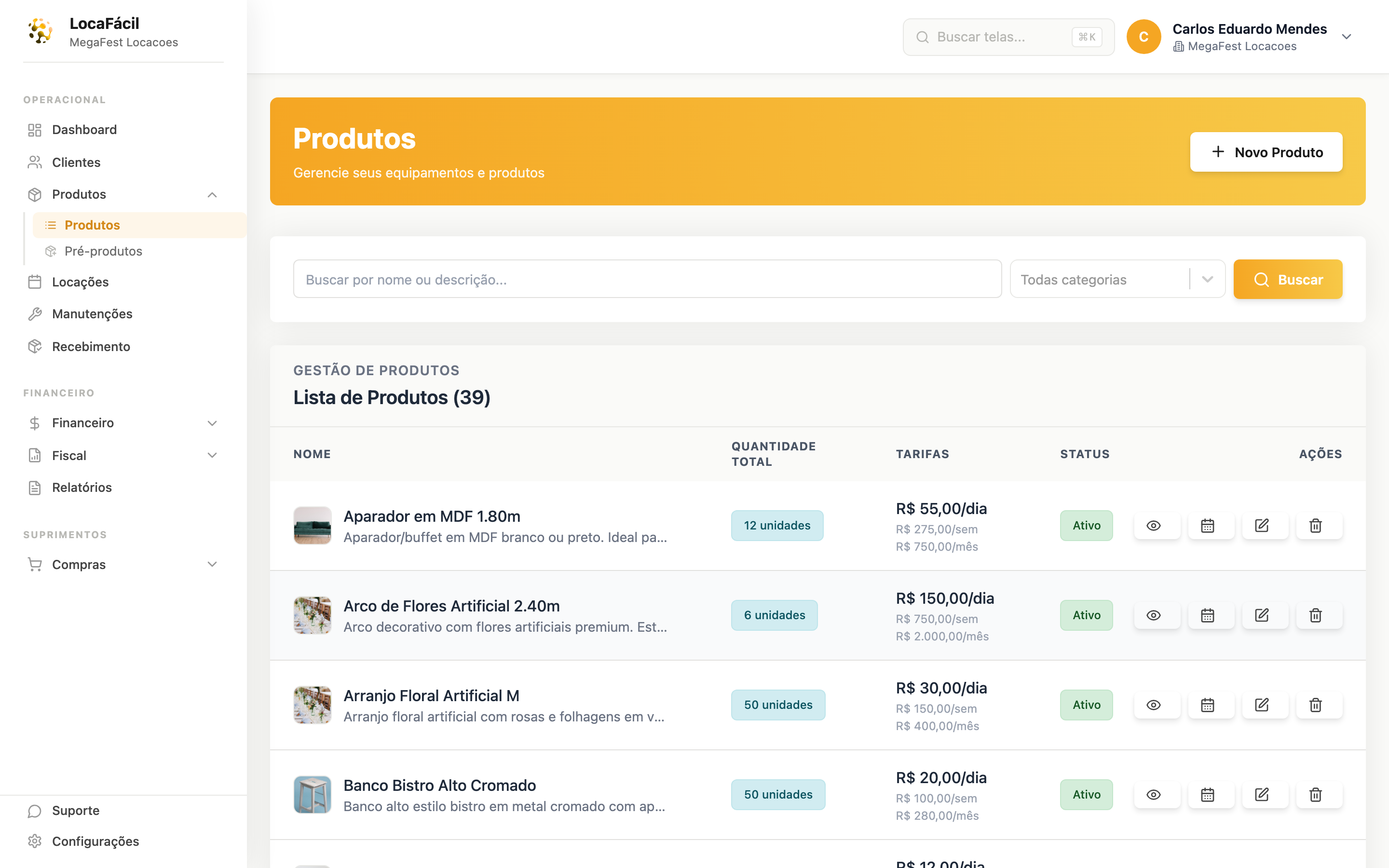Screen dimensions: 1389x868
Task: Click the Arranjo Floral Artificial M name
Action: pos(431,695)
